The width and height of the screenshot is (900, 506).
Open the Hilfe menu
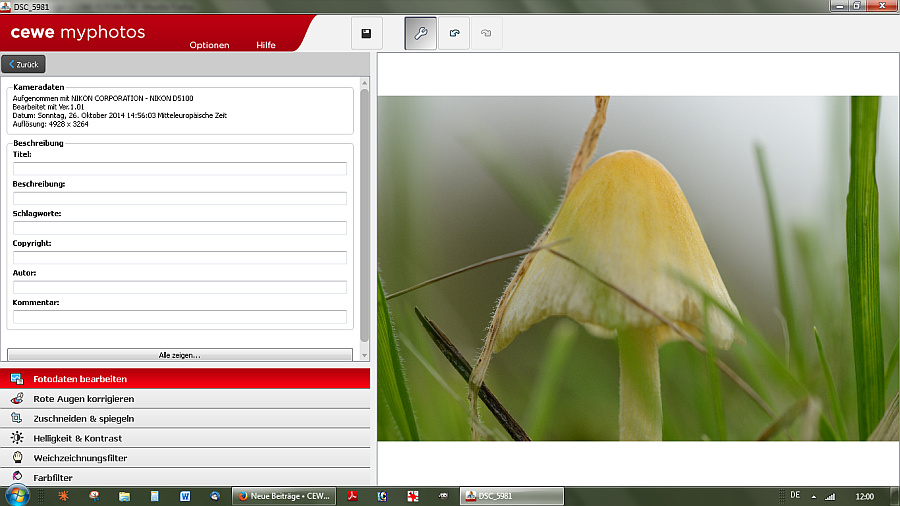(x=266, y=45)
